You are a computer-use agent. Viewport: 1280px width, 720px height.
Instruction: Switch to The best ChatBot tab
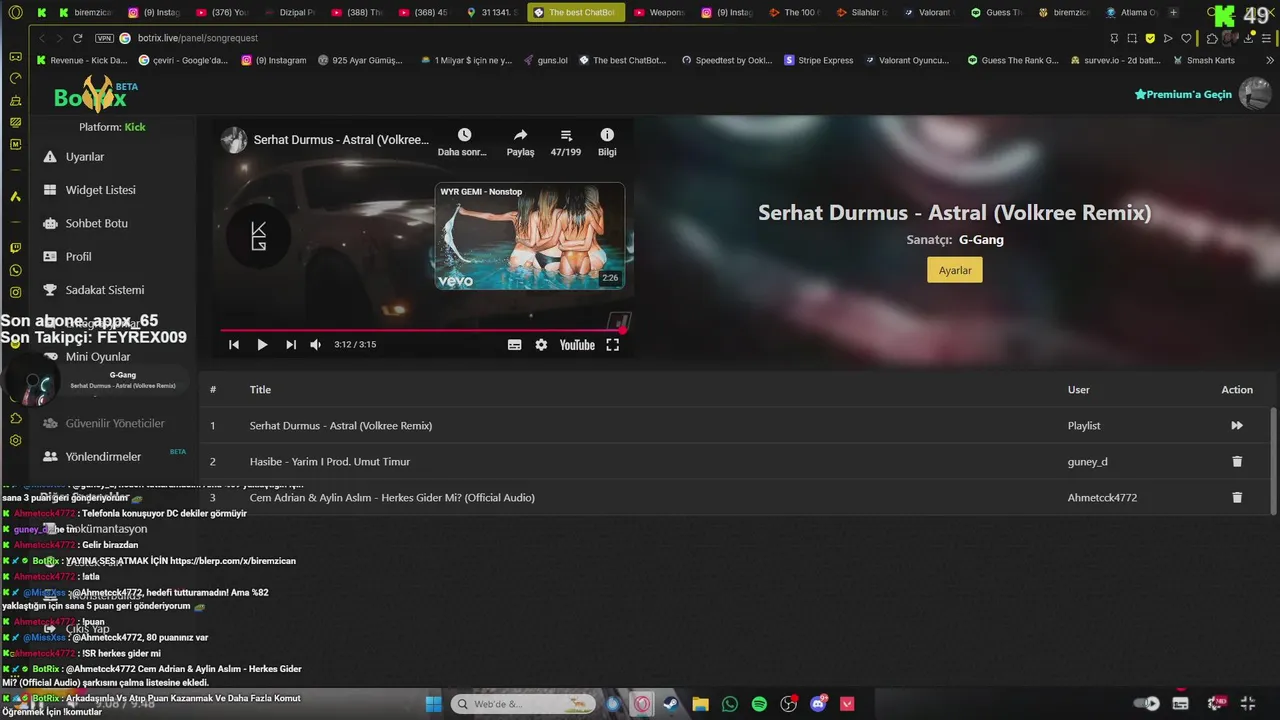(x=576, y=12)
